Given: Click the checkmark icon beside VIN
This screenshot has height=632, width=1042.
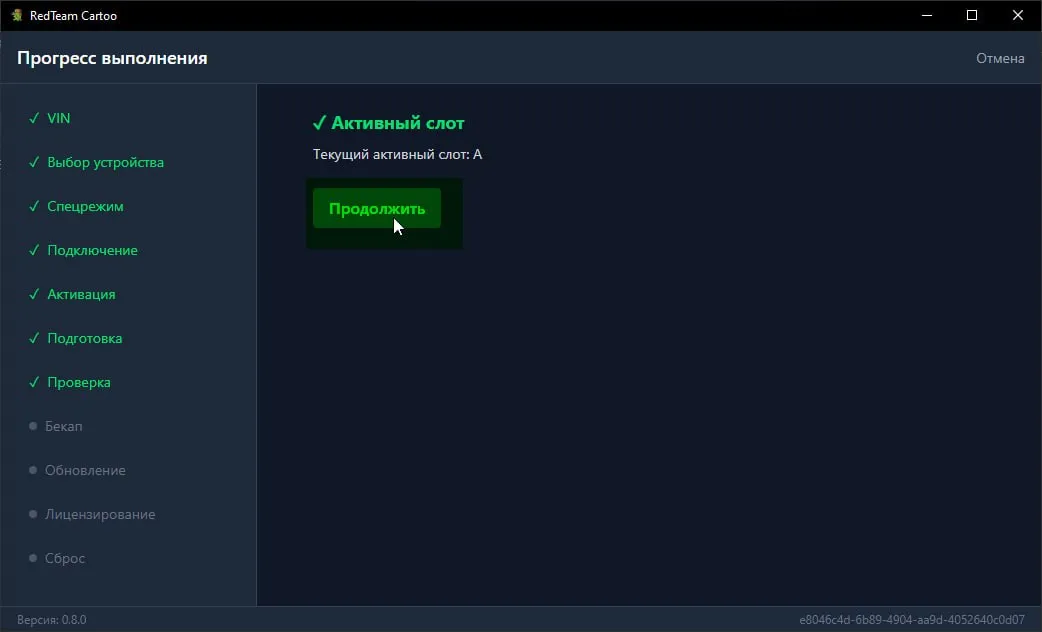Looking at the screenshot, I should tap(34, 118).
